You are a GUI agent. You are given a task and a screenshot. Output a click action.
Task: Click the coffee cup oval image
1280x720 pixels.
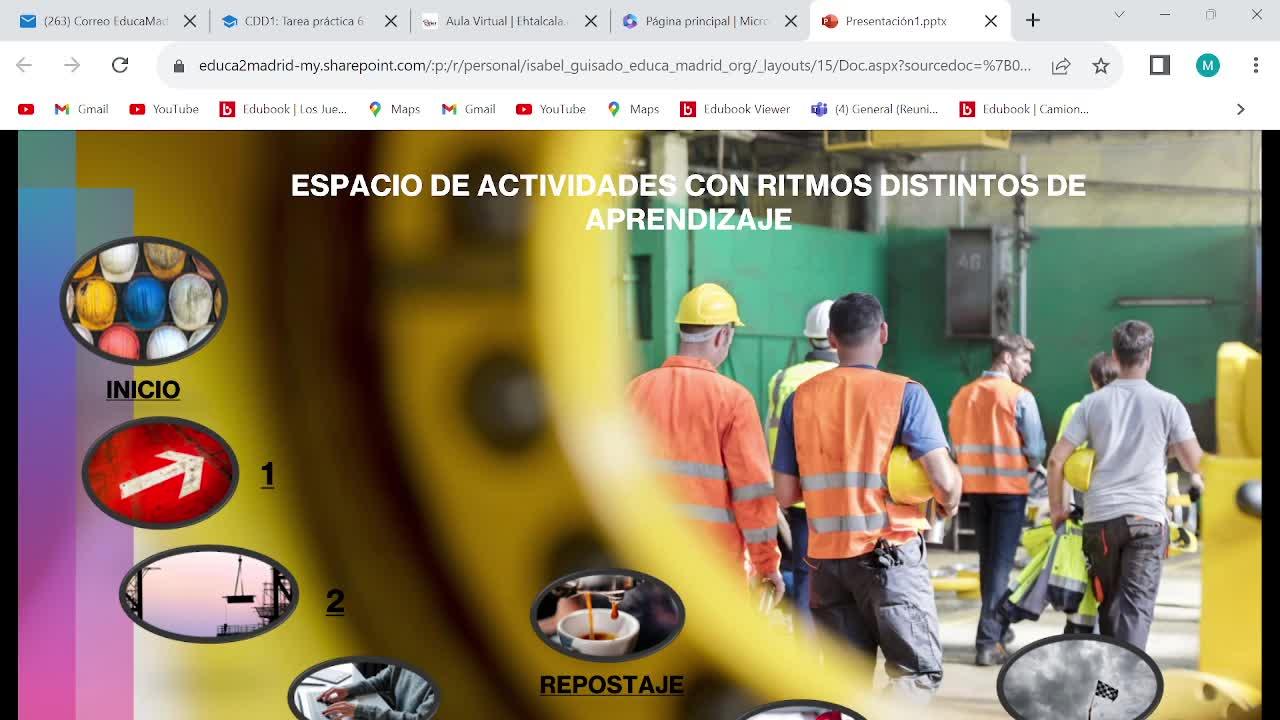(607, 616)
